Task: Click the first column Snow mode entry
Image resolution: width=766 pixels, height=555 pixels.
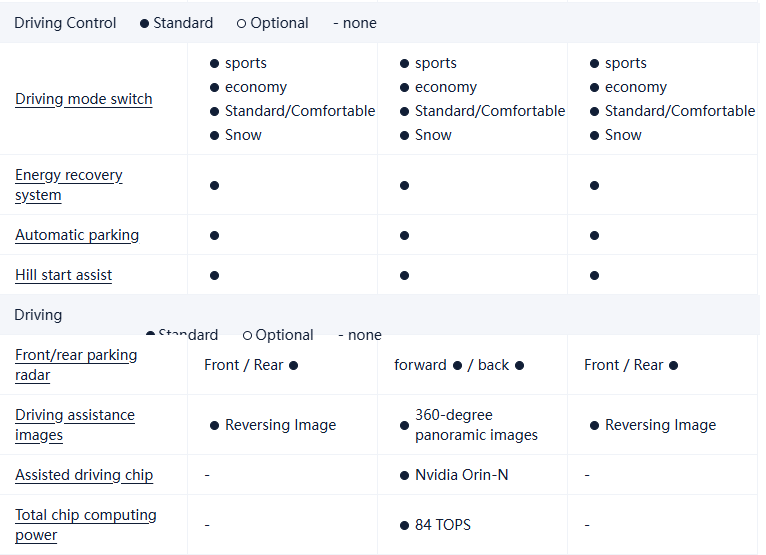Action: 243,135
